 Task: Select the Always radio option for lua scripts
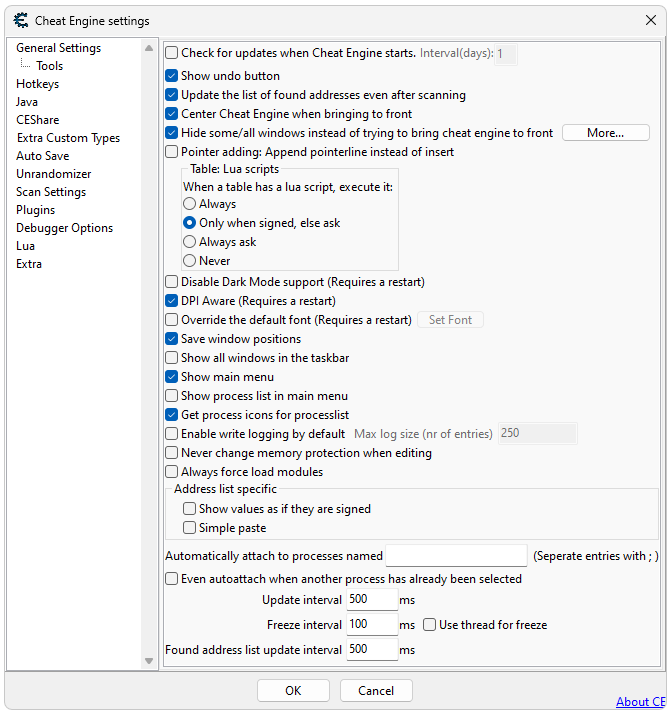[189, 204]
